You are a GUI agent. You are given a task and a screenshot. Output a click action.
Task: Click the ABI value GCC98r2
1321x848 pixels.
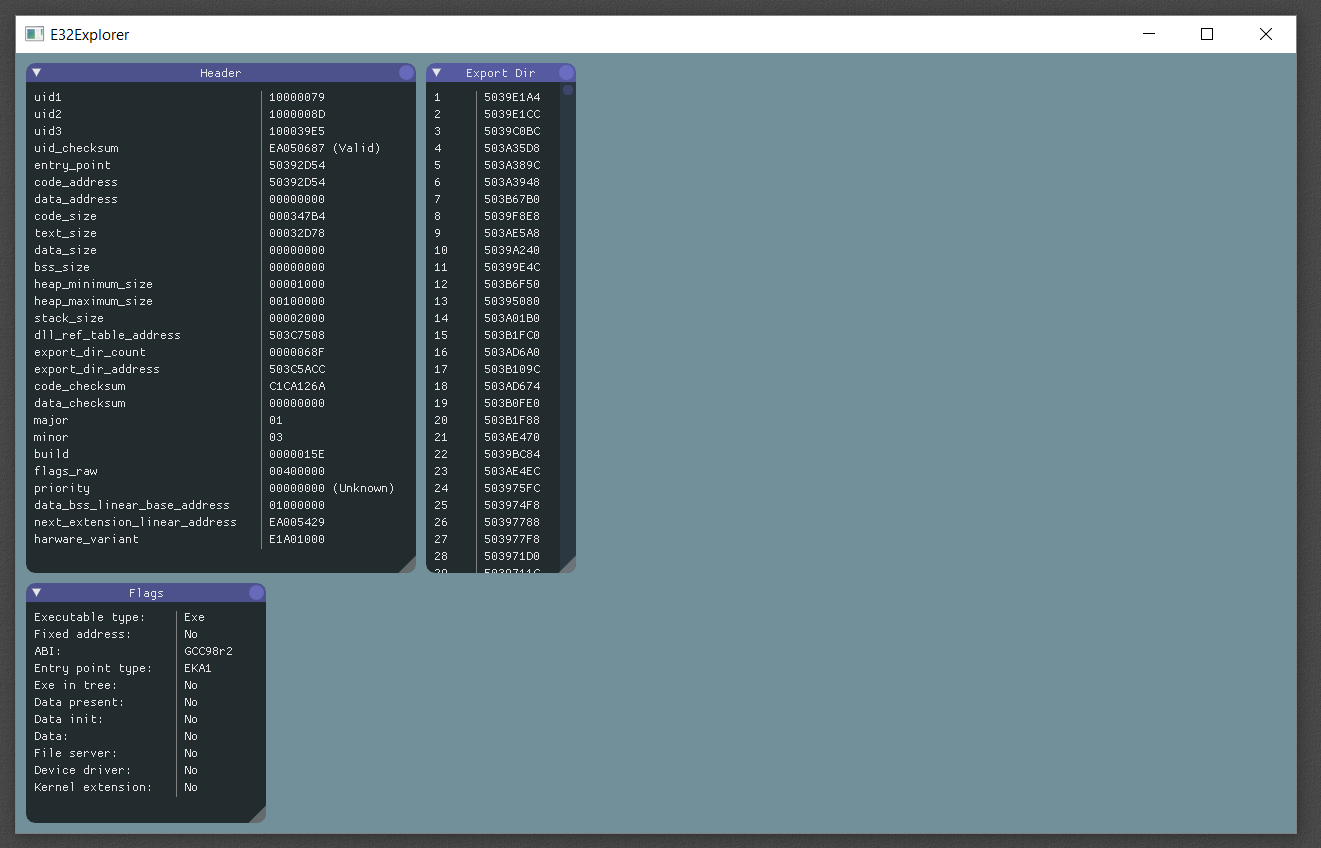click(208, 651)
